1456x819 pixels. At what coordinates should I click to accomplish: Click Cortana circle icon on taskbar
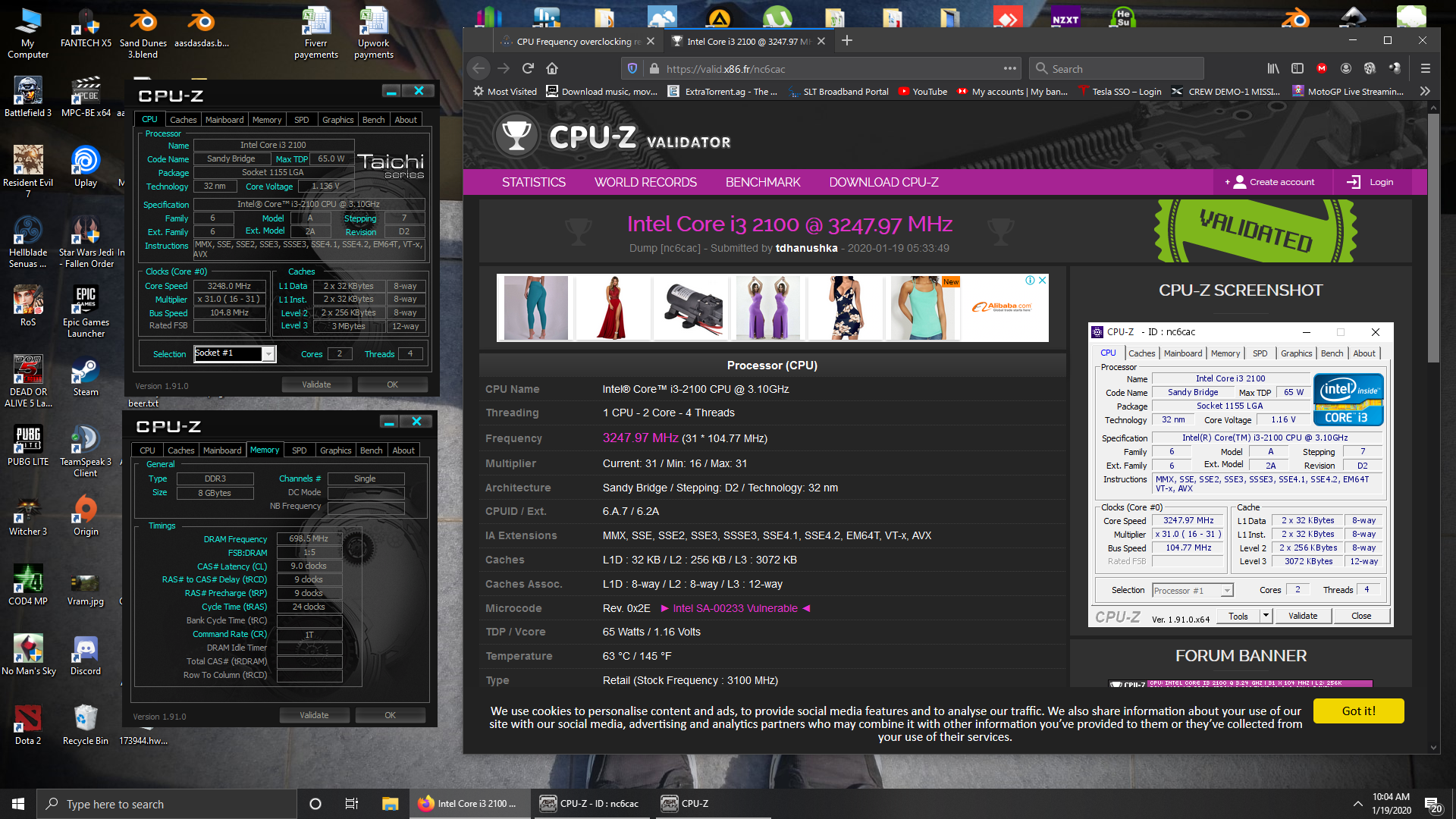click(315, 804)
